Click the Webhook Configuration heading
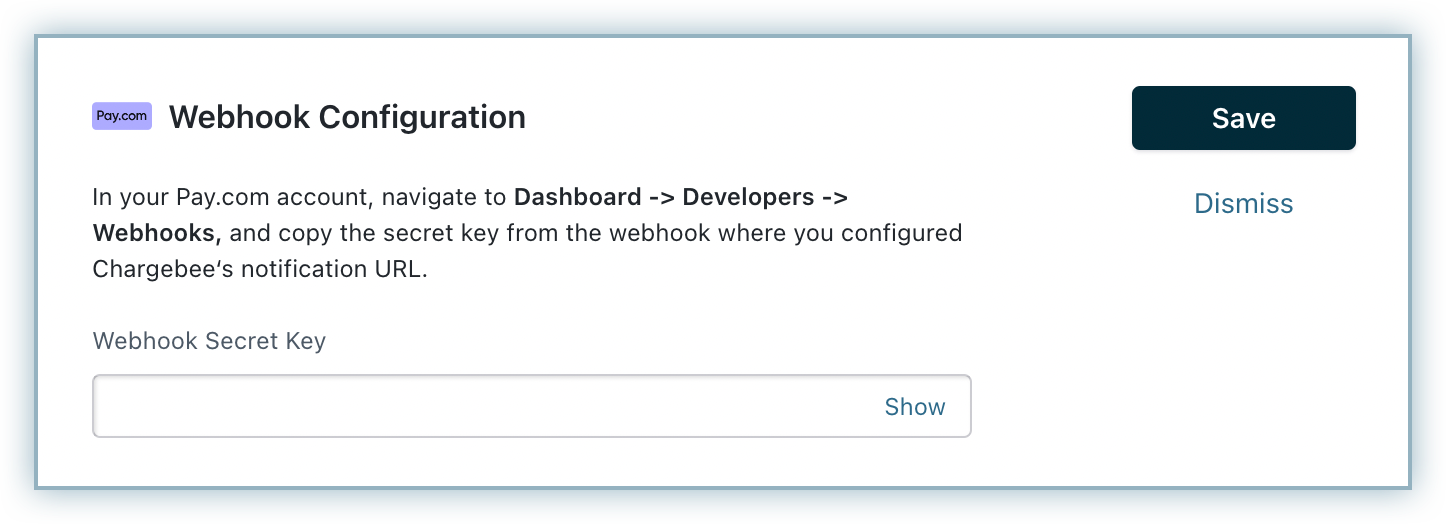Viewport: 1446px width, 524px height. point(347,117)
